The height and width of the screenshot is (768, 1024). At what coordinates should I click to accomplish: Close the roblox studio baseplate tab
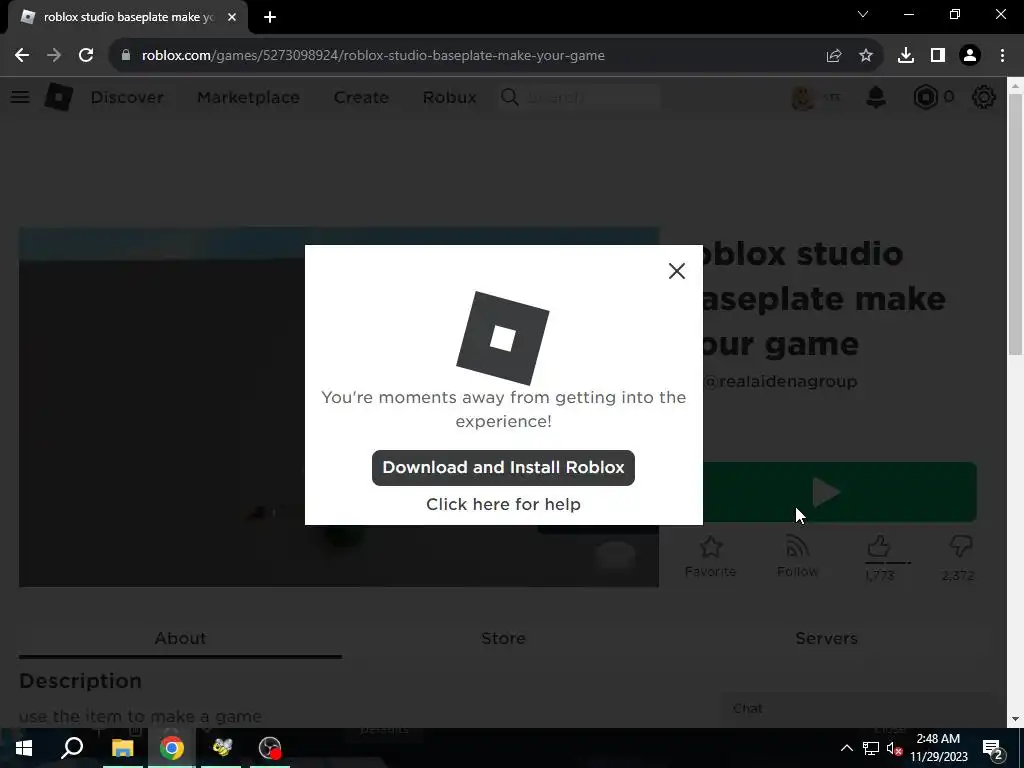coord(232,17)
